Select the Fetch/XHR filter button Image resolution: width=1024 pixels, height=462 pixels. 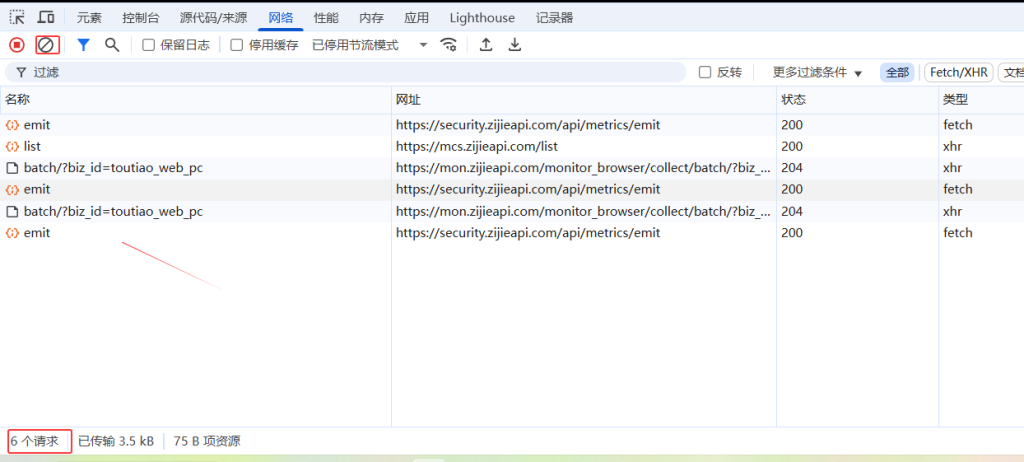(x=959, y=72)
